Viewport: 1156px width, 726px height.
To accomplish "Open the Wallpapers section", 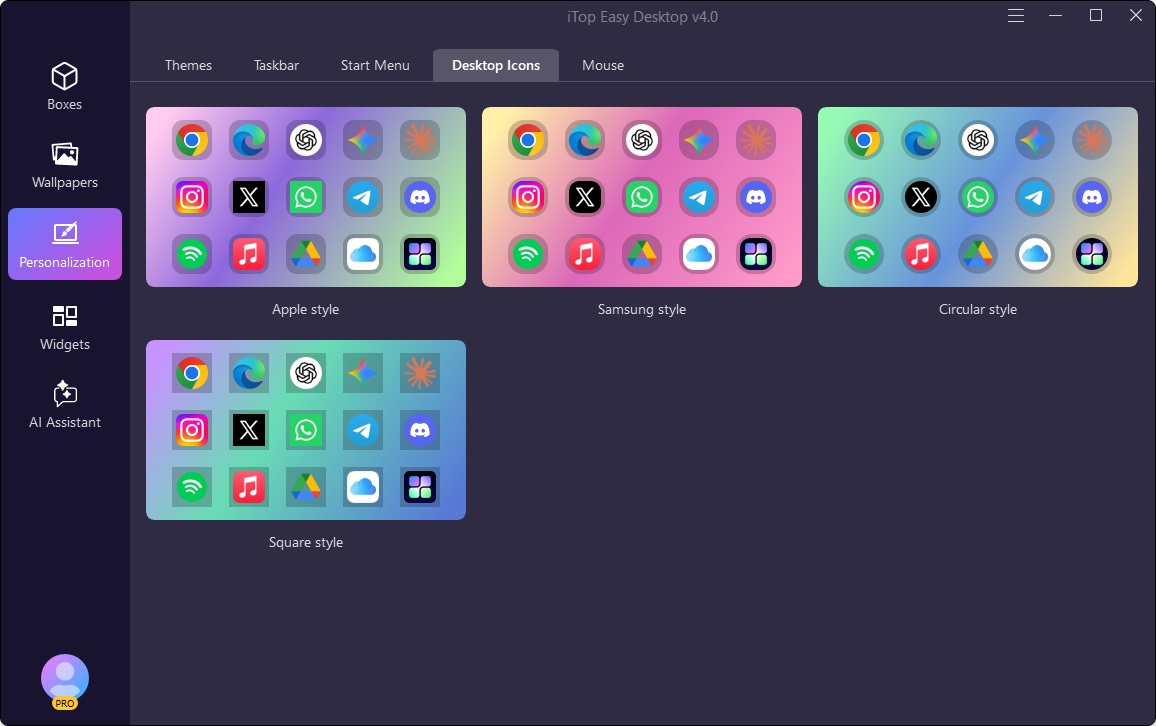I will (64, 166).
